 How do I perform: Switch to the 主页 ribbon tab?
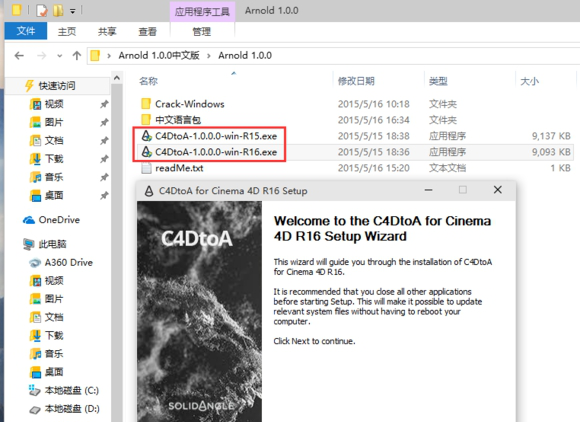tap(67, 31)
